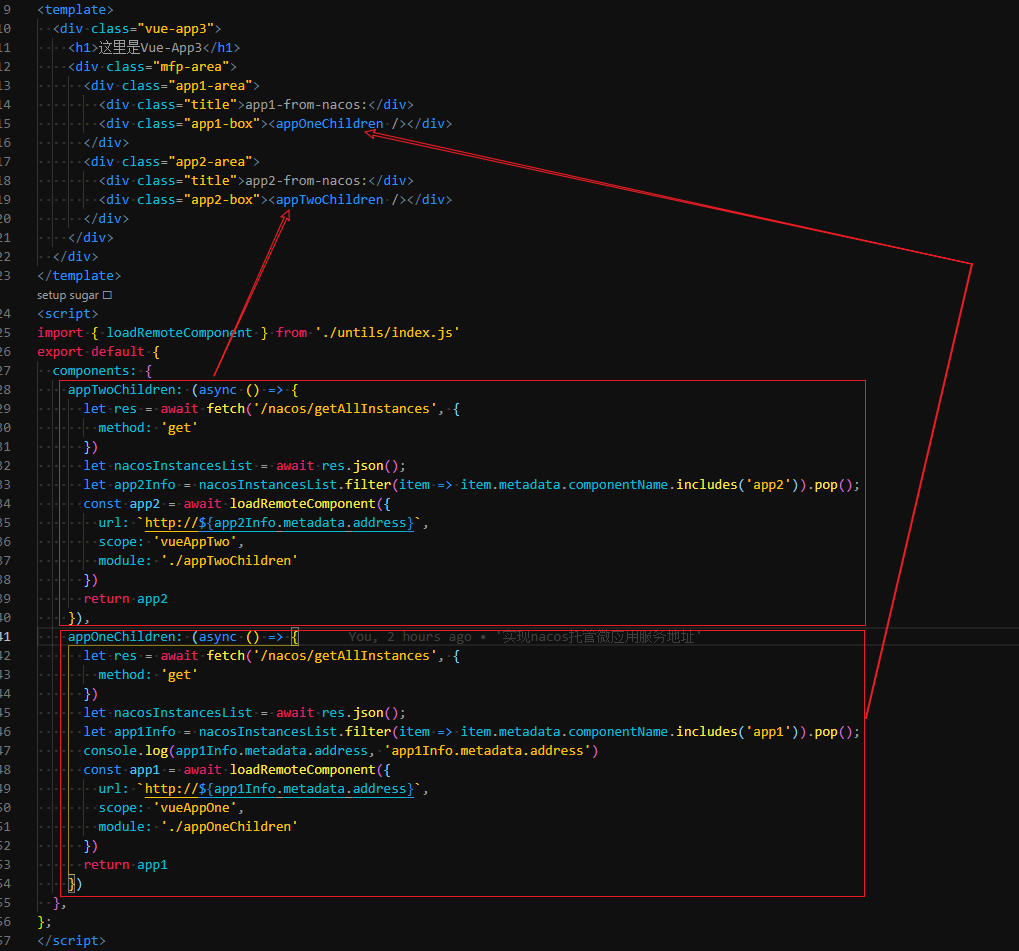Click loadRemoteComponent in the import statement
Viewport: 1019px width, 951px height.
pyautogui.click(x=179, y=332)
